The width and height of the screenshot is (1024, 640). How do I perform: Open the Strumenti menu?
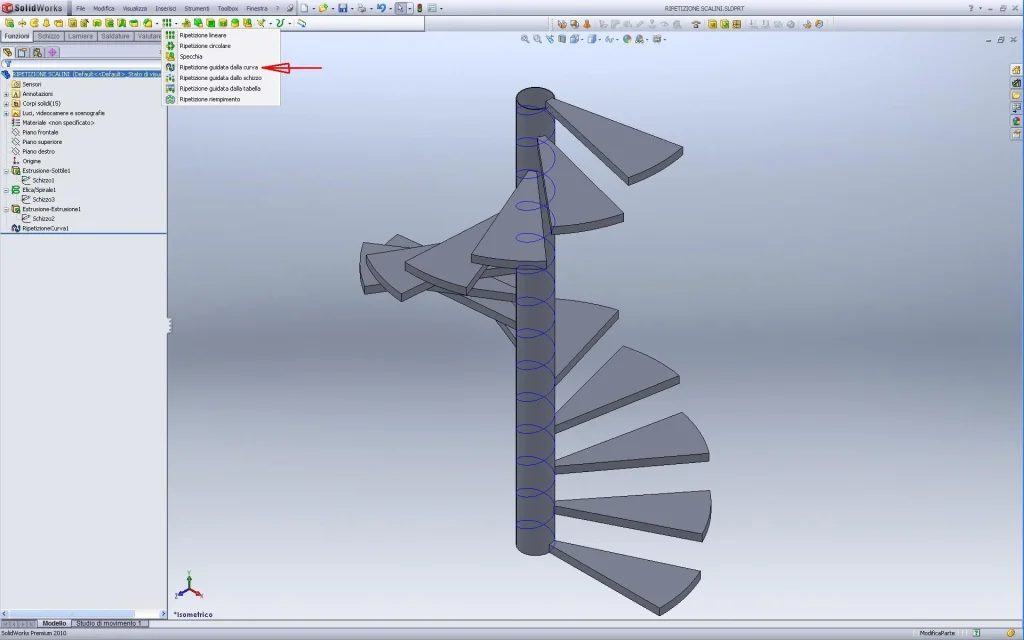click(197, 8)
